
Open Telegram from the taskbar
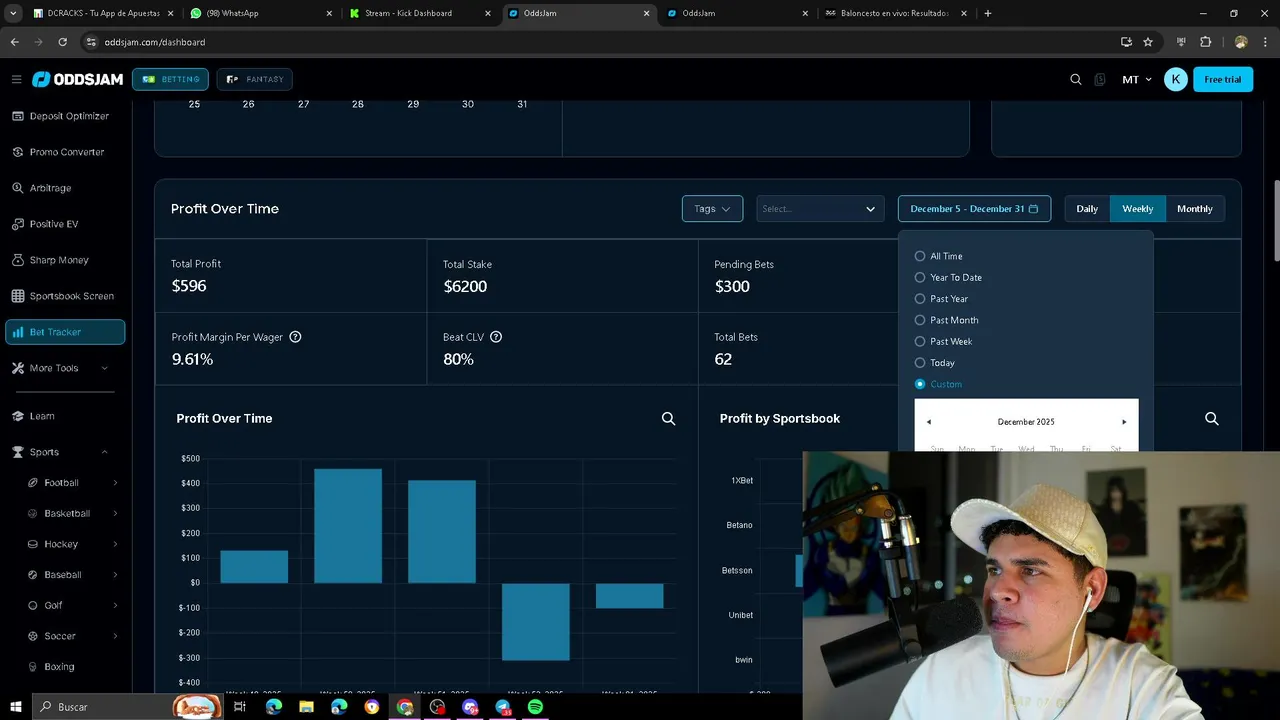coord(503,707)
